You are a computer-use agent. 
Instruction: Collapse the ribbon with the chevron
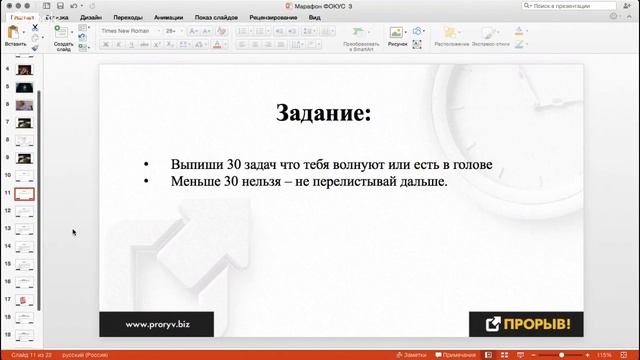629,16
